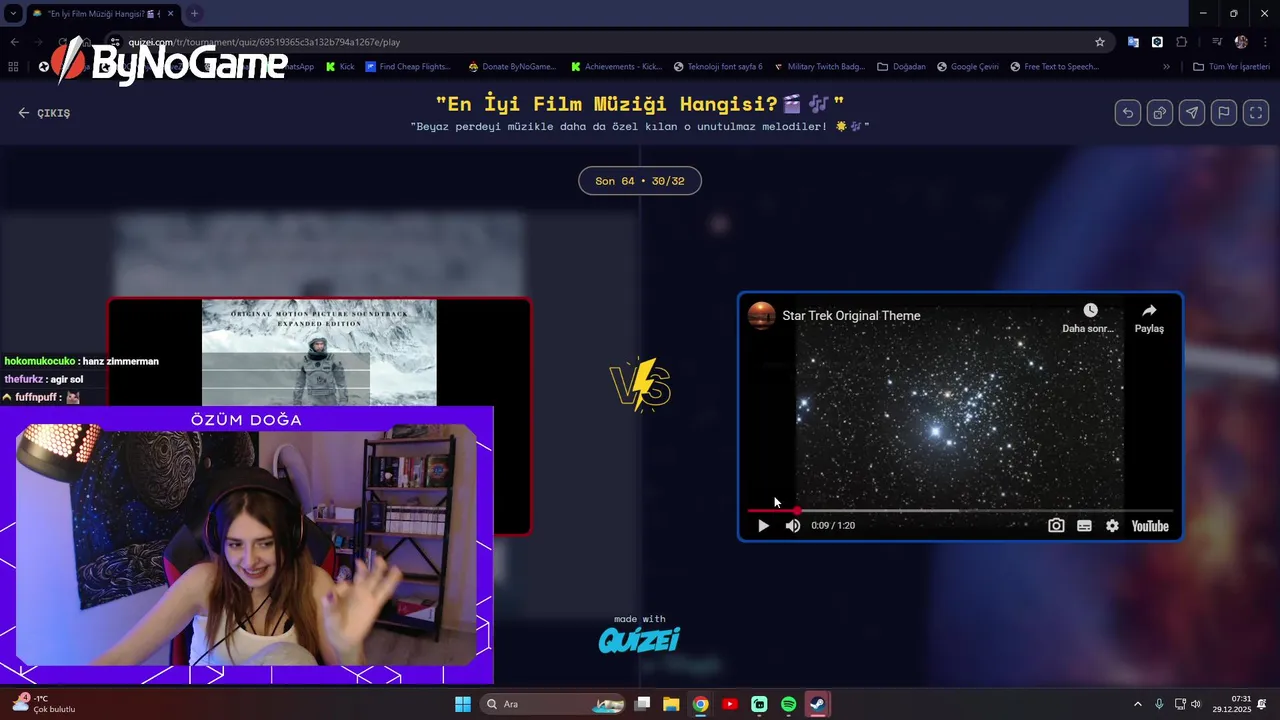
Task: Click the microphone tray icon
Action: click(1159, 704)
